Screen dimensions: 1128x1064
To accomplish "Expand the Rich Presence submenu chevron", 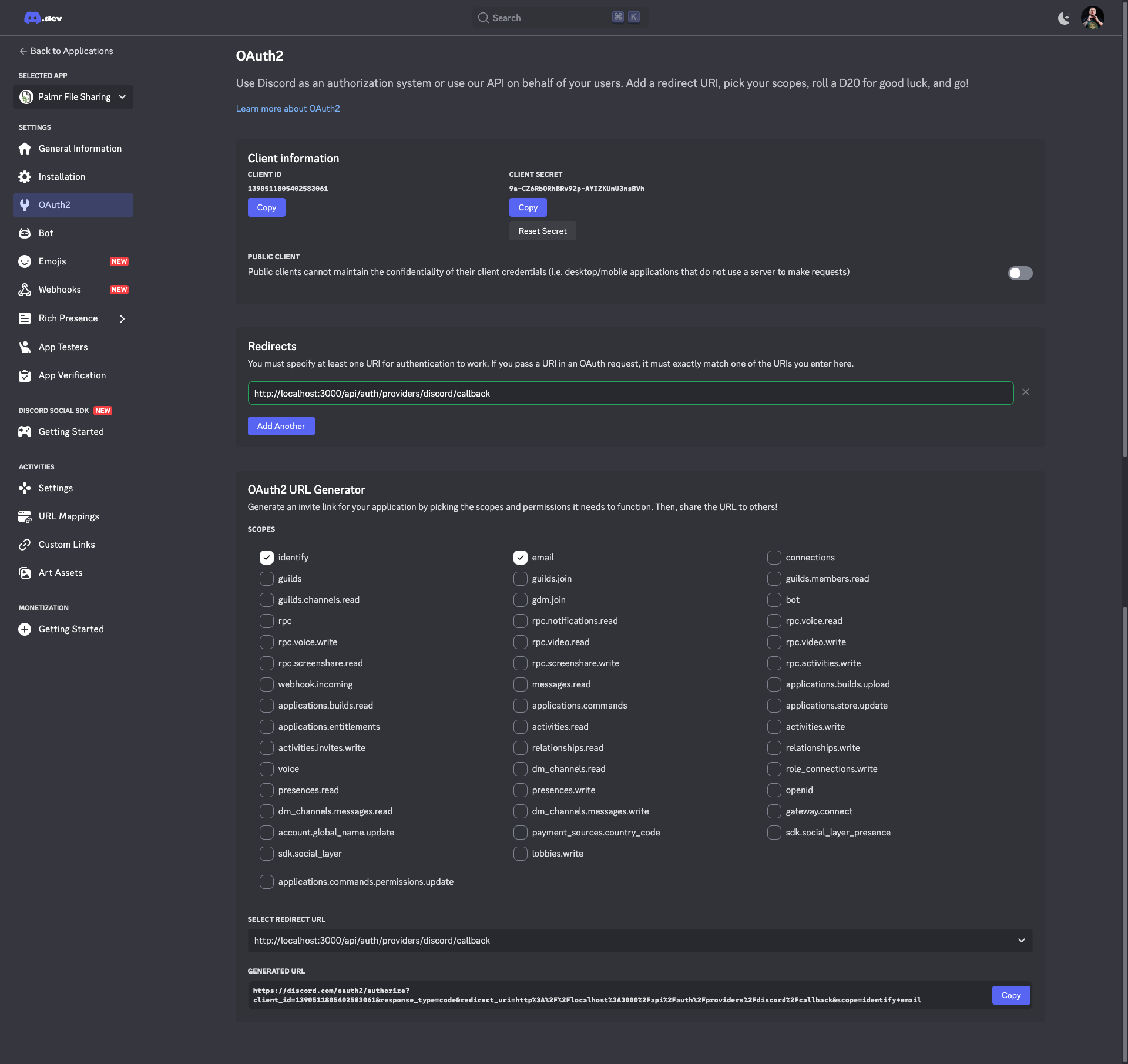I will point(122,319).
